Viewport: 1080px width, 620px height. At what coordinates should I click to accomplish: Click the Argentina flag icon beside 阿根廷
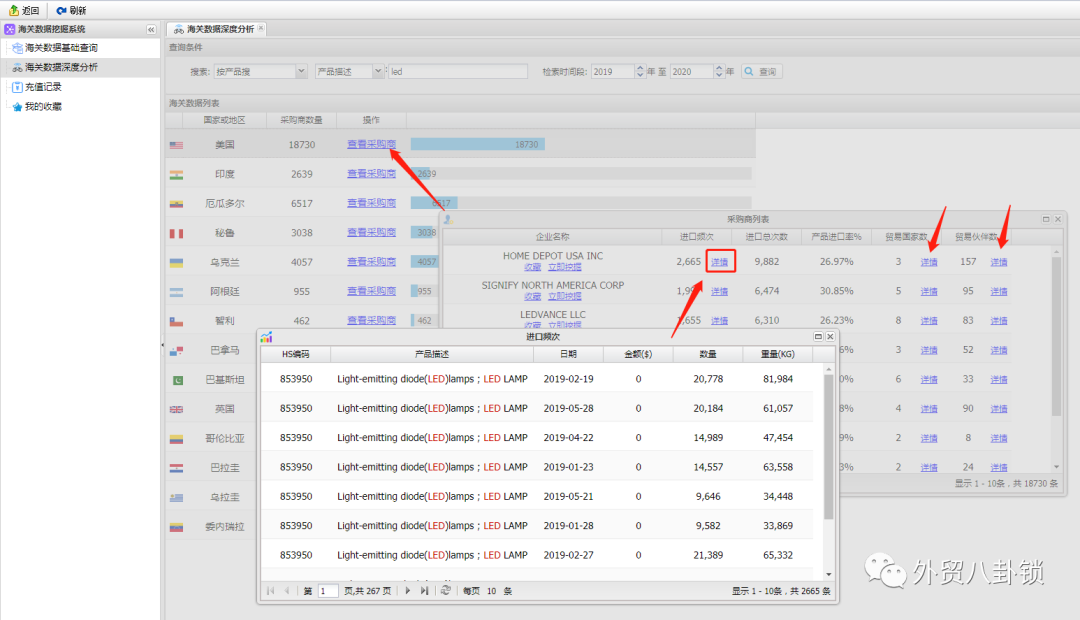point(176,292)
